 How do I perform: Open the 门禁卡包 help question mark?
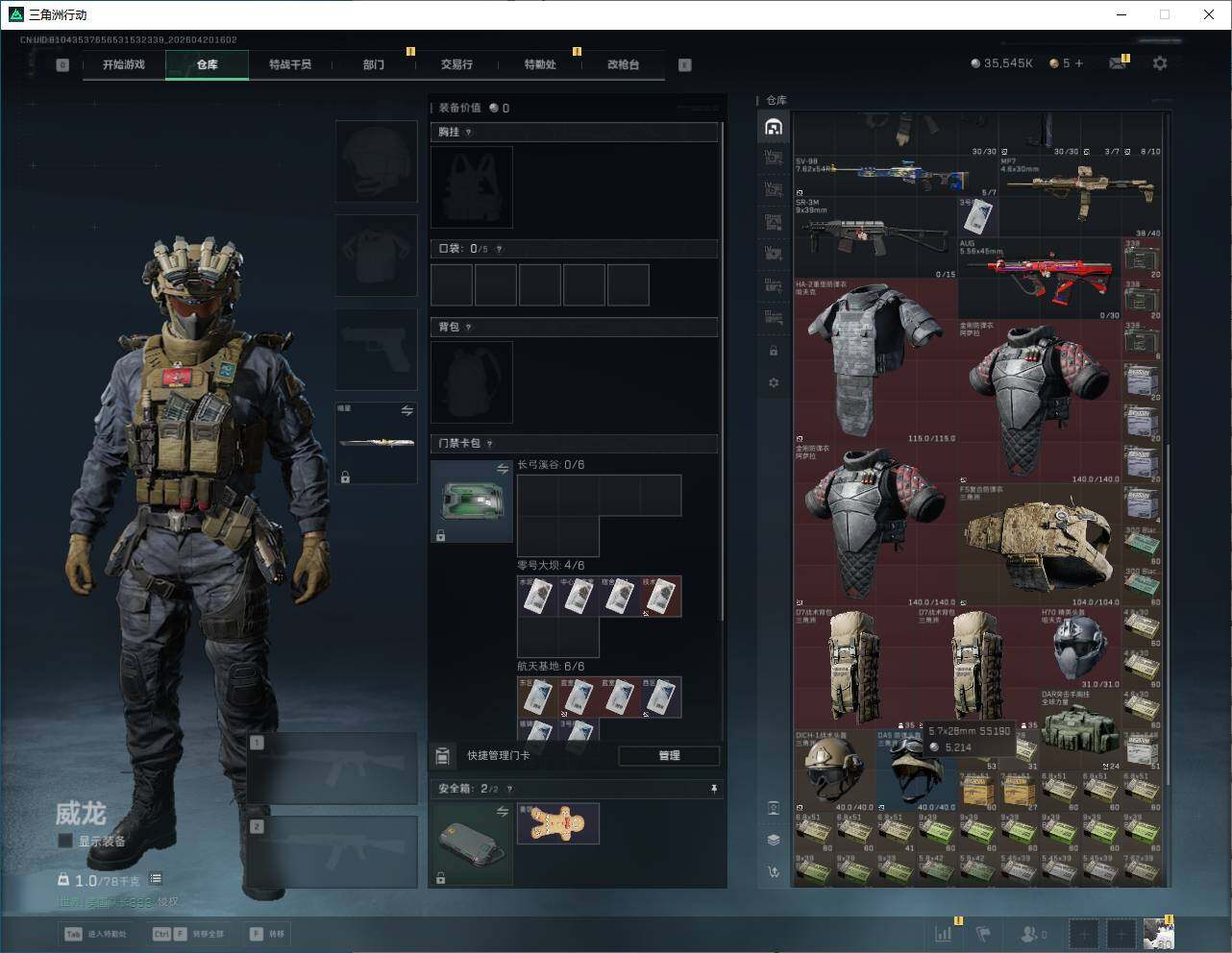coord(489,444)
